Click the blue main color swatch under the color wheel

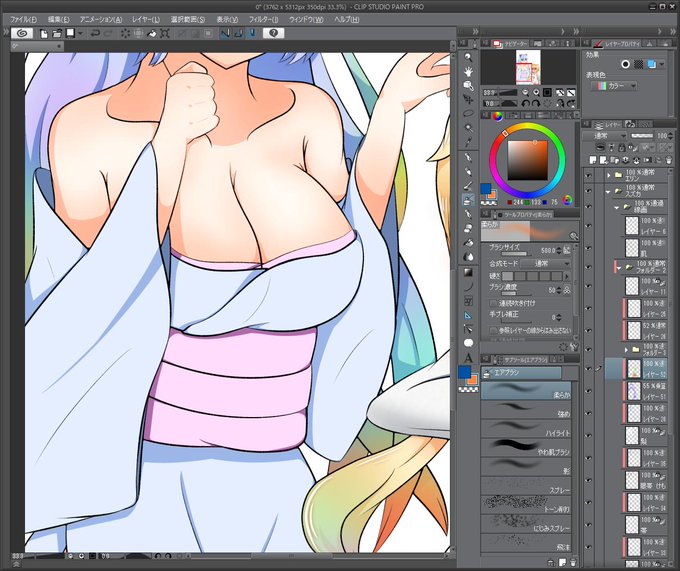point(485,189)
